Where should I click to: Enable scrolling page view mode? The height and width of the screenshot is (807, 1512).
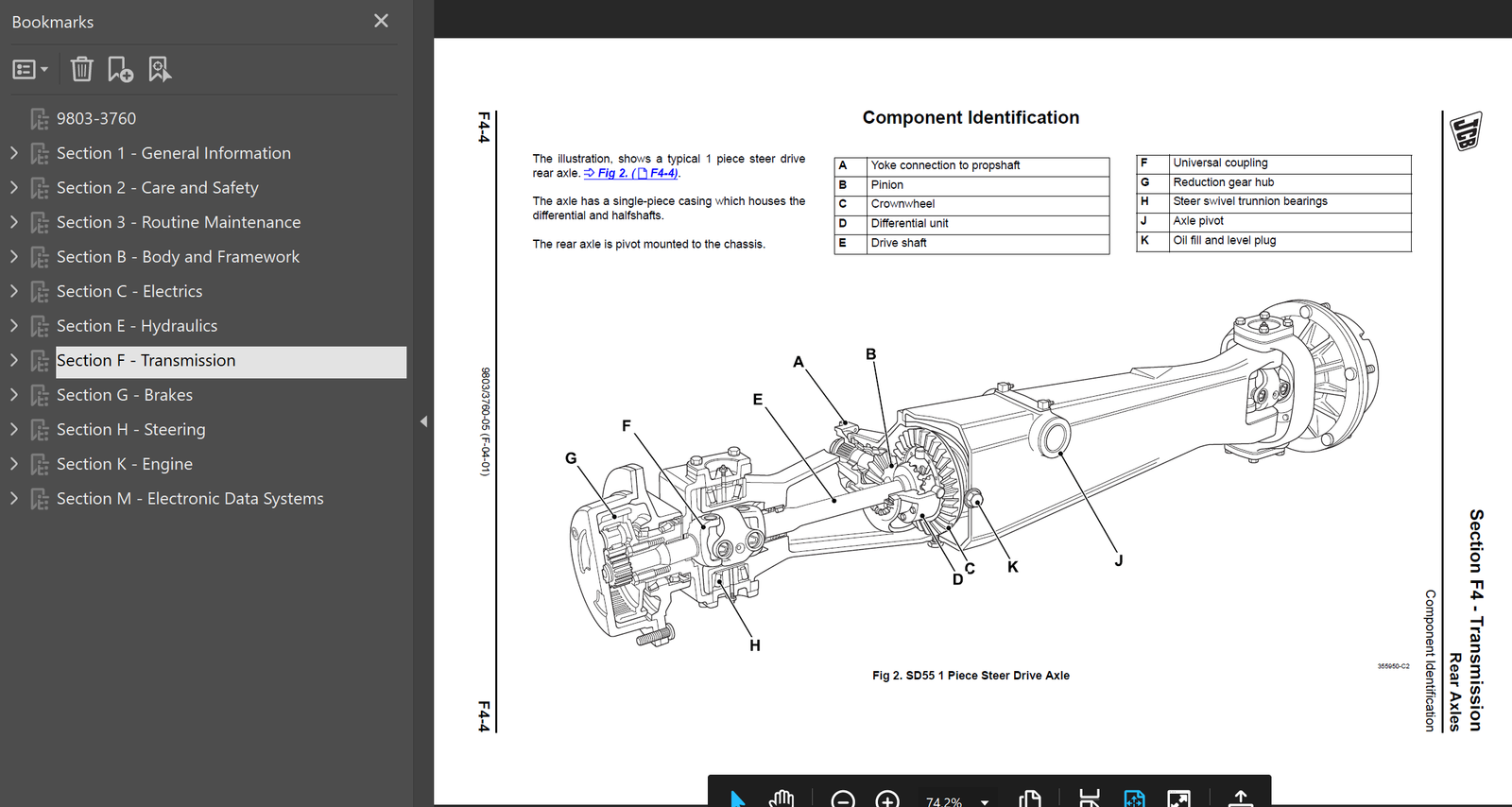[x=1090, y=799]
